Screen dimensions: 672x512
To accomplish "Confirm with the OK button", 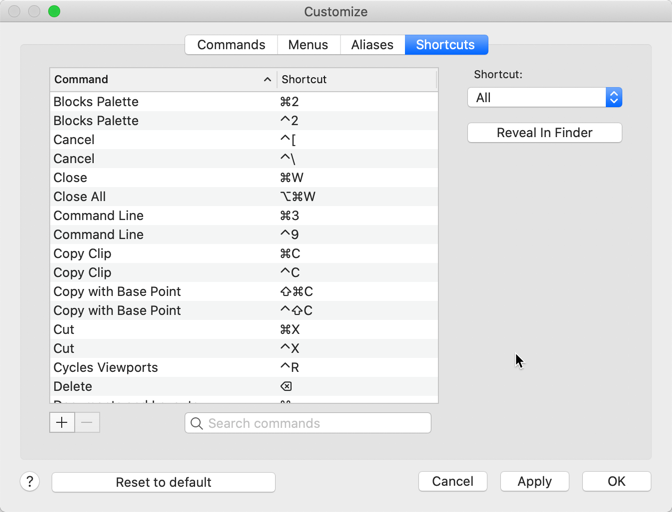I will pos(616,481).
